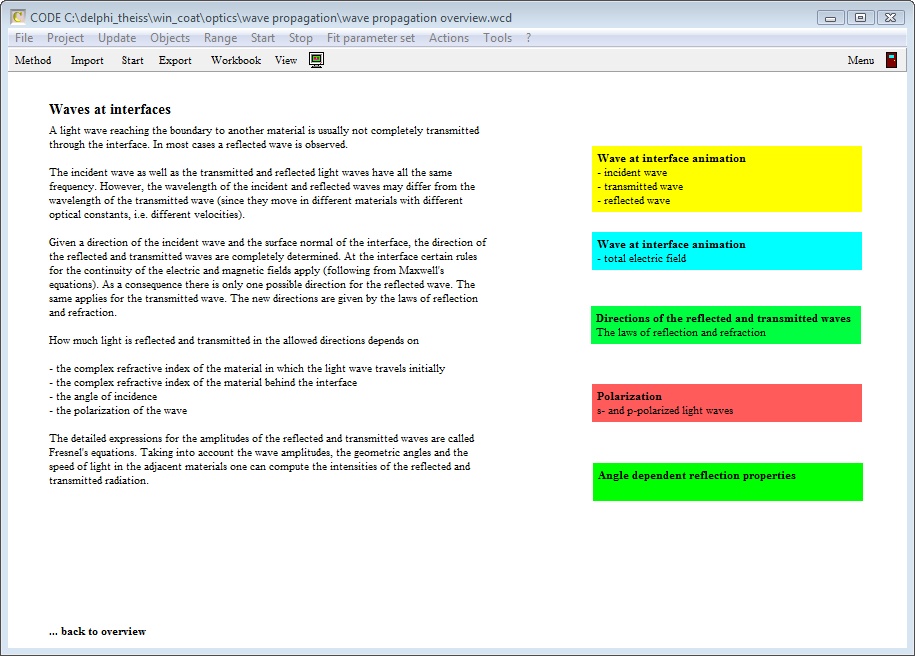915x656 pixels.
Task: Open Angle dependent reflection properties box
Action: tap(728, 482)
